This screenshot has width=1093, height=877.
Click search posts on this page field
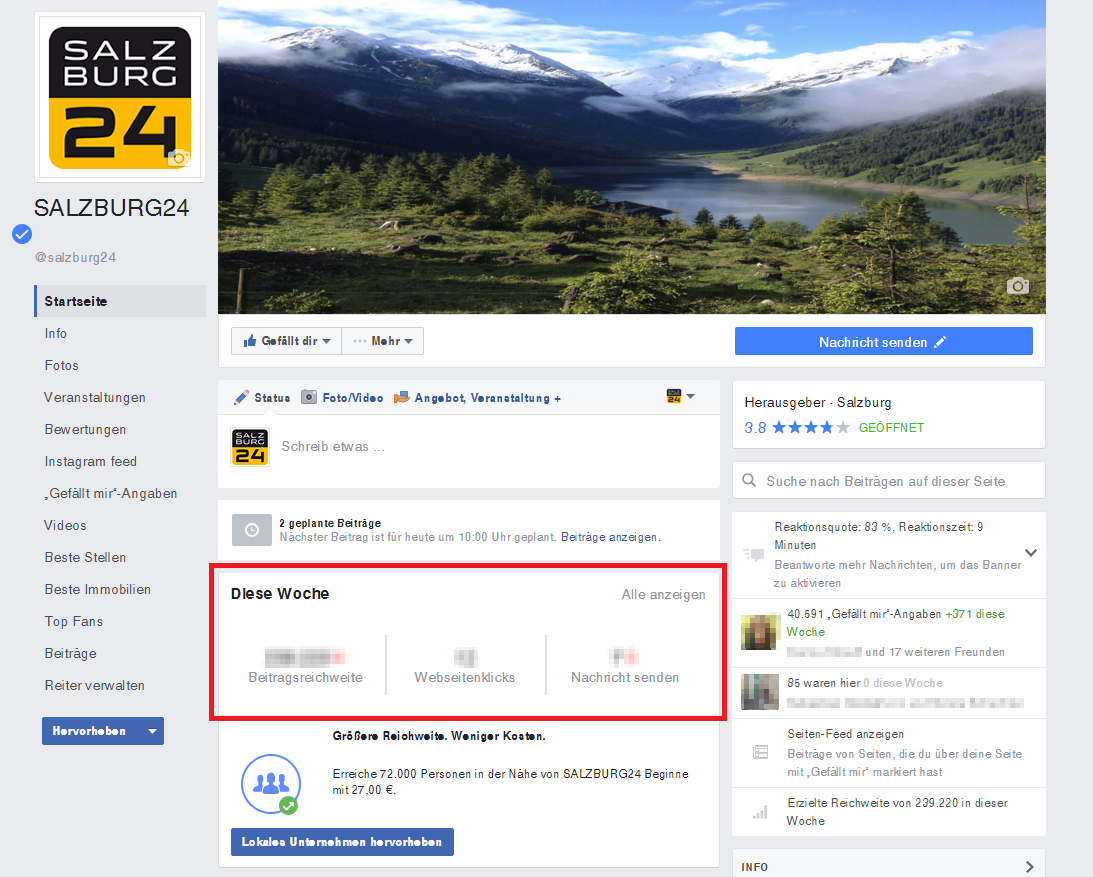889,480
